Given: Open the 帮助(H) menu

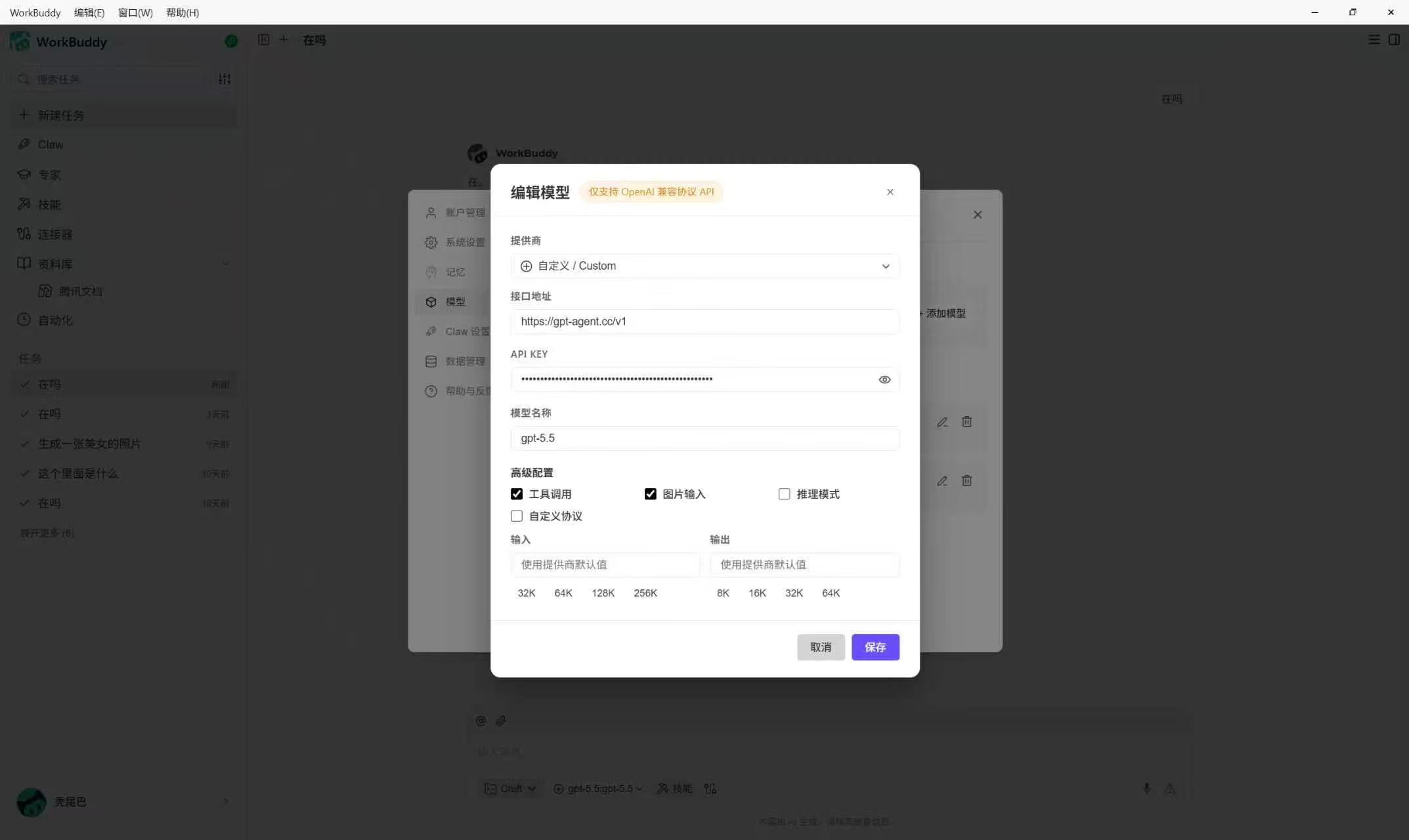Looking at the screenshot, I should pyautogui.click(x=183, y=12).
